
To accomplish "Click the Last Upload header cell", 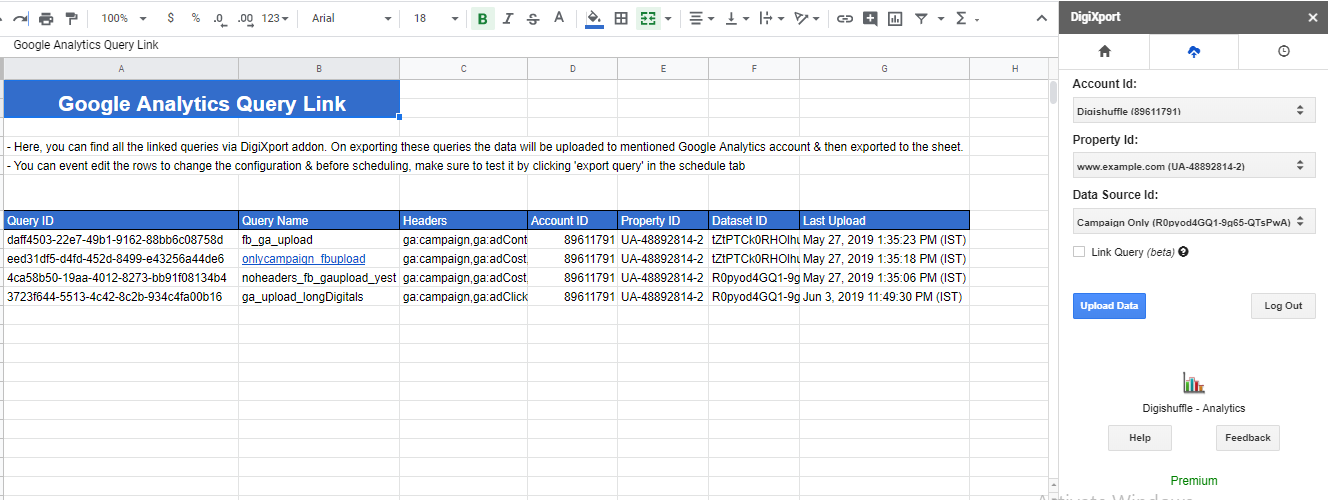I will tap(884, 220).
